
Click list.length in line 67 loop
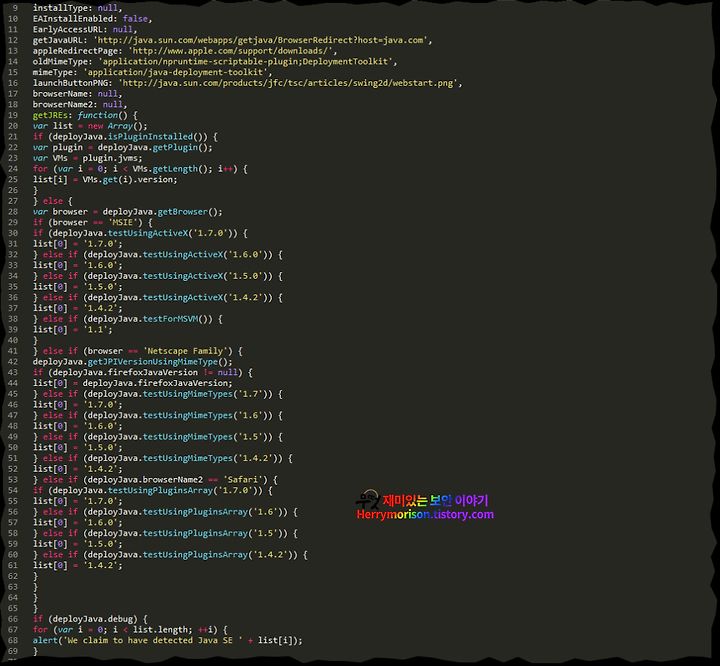[160, 630]
